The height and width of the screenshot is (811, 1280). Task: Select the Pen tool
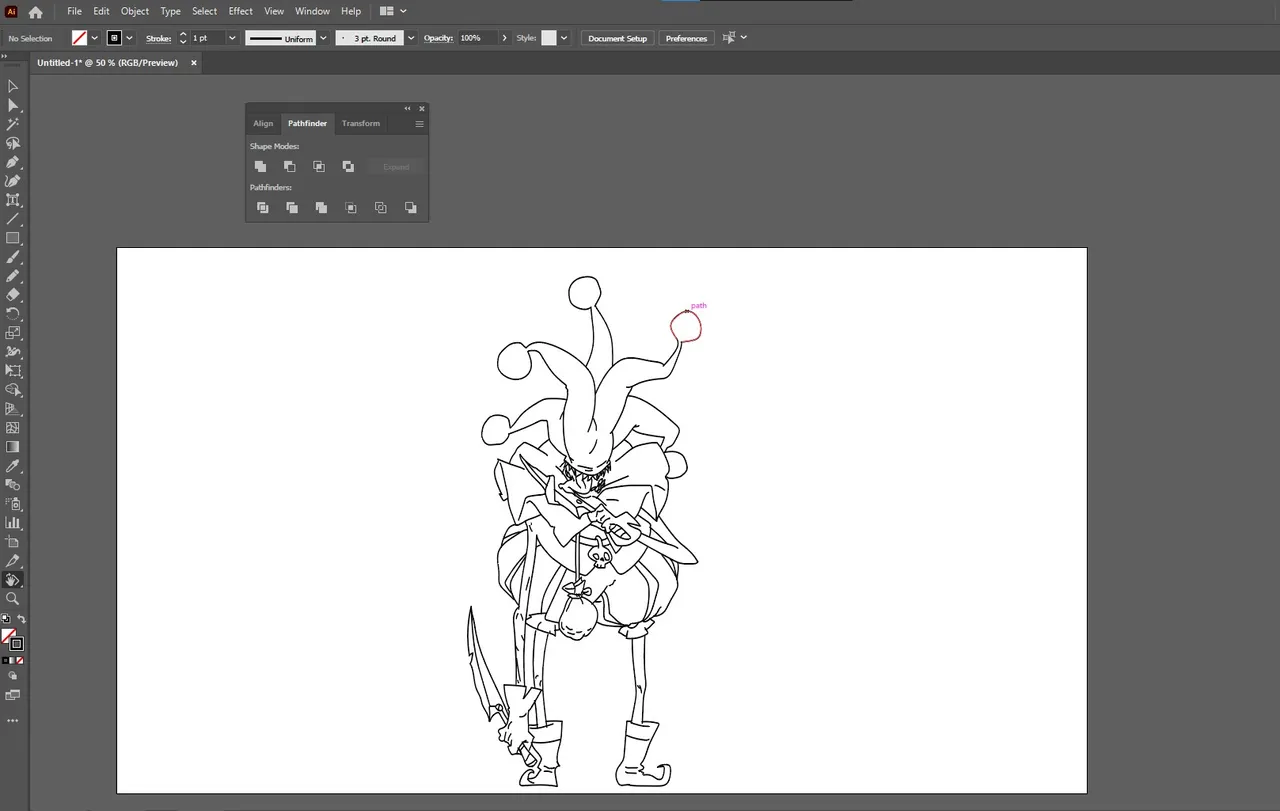13,162
